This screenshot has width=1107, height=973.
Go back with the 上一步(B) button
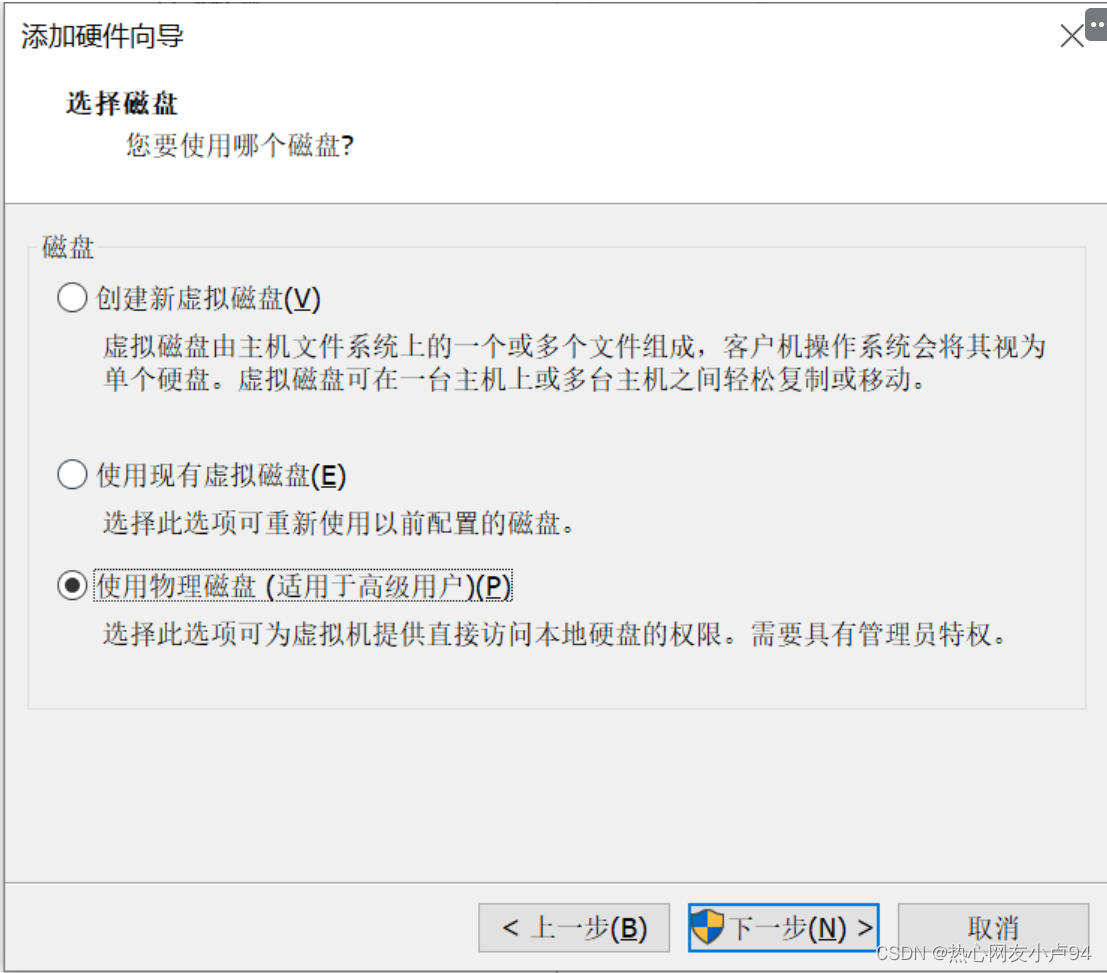574,928
